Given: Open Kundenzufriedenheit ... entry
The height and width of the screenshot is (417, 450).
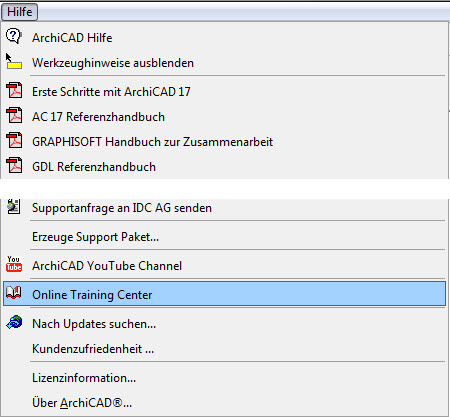Looking at the screenshot, I should [224, 349].
